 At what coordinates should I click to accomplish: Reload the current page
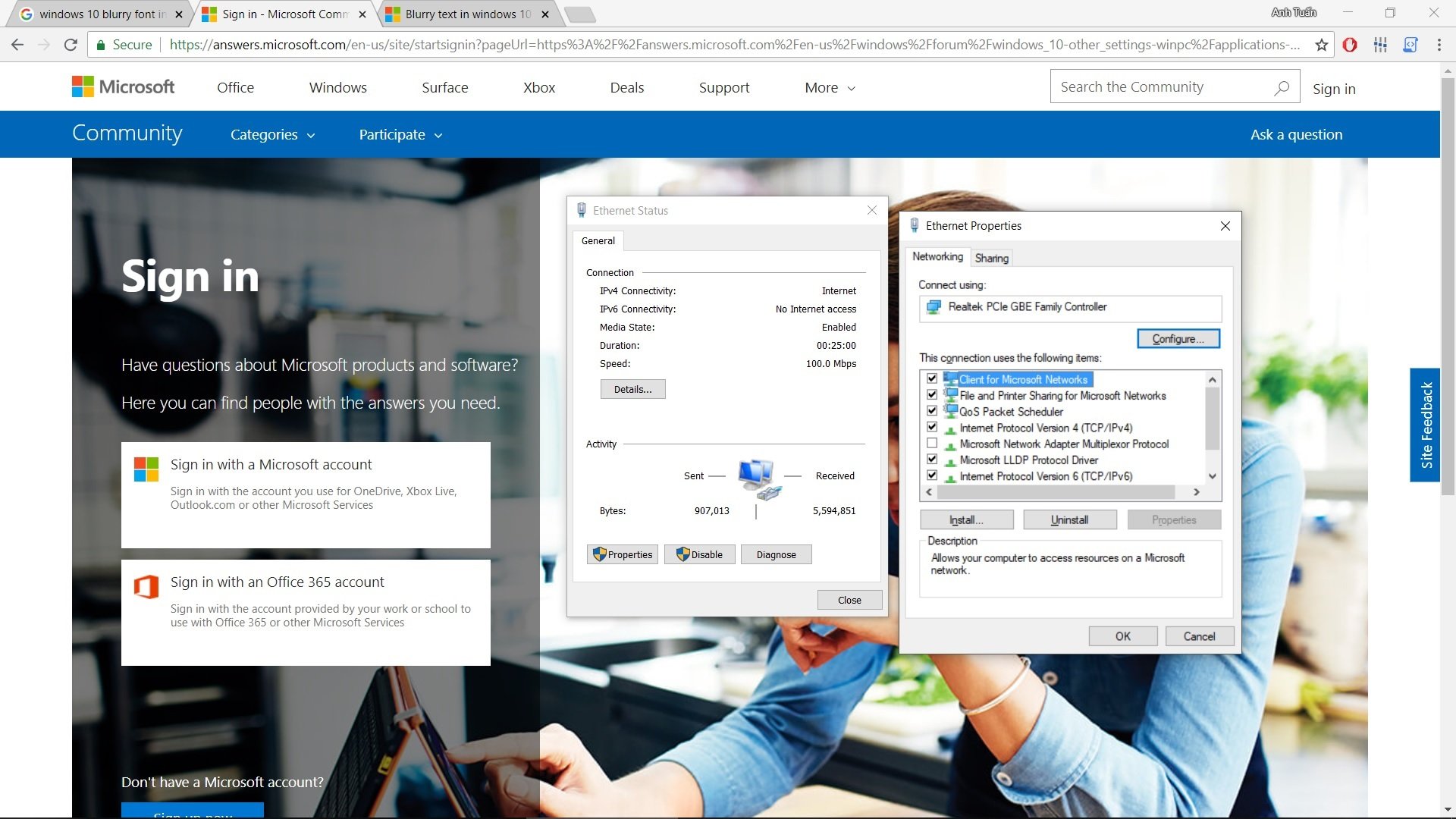click(x=71, y=45)
